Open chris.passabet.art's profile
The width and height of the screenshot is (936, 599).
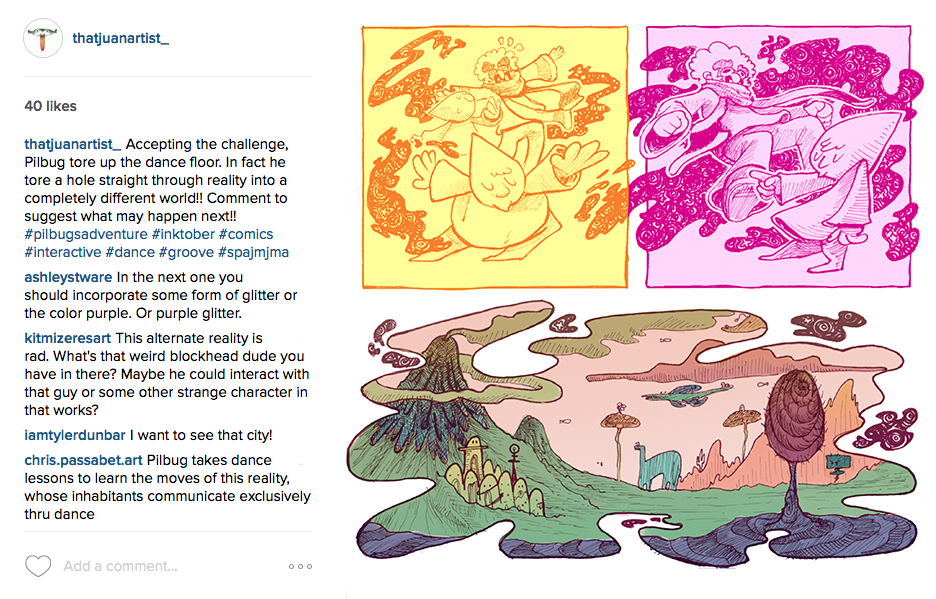click(x=84, y=460)
